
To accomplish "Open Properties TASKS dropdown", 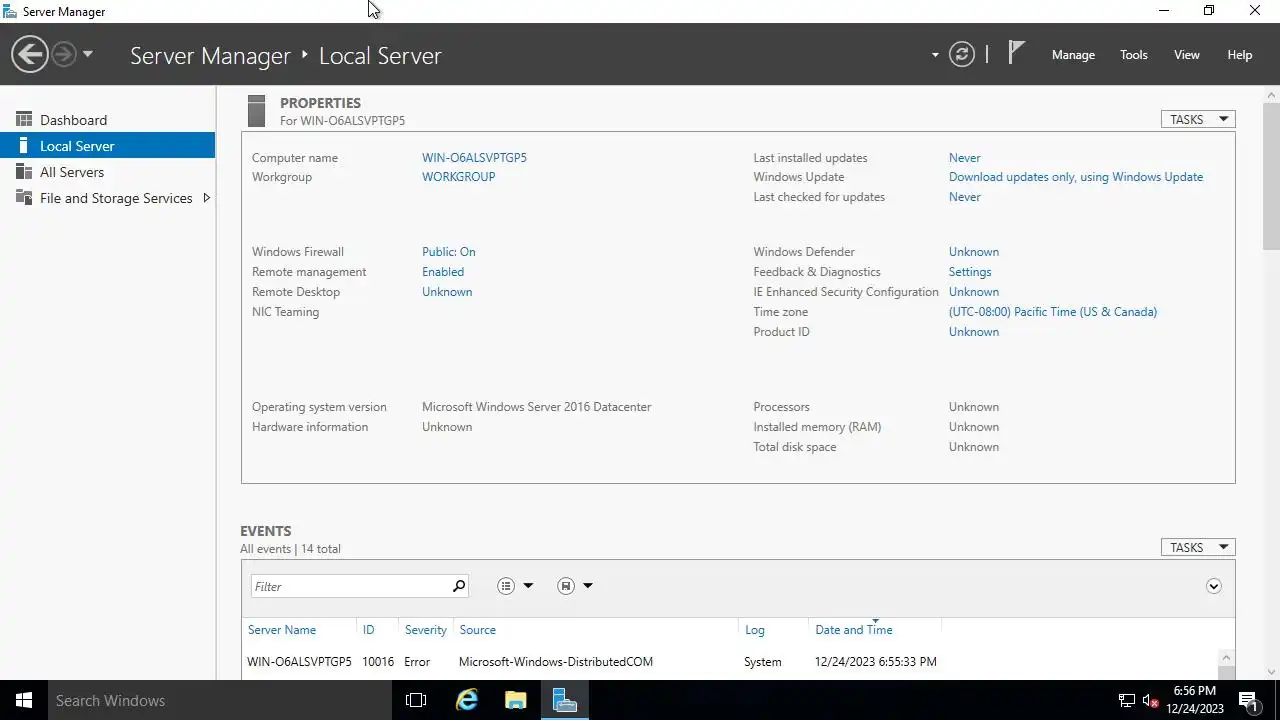I will 1198,119.
